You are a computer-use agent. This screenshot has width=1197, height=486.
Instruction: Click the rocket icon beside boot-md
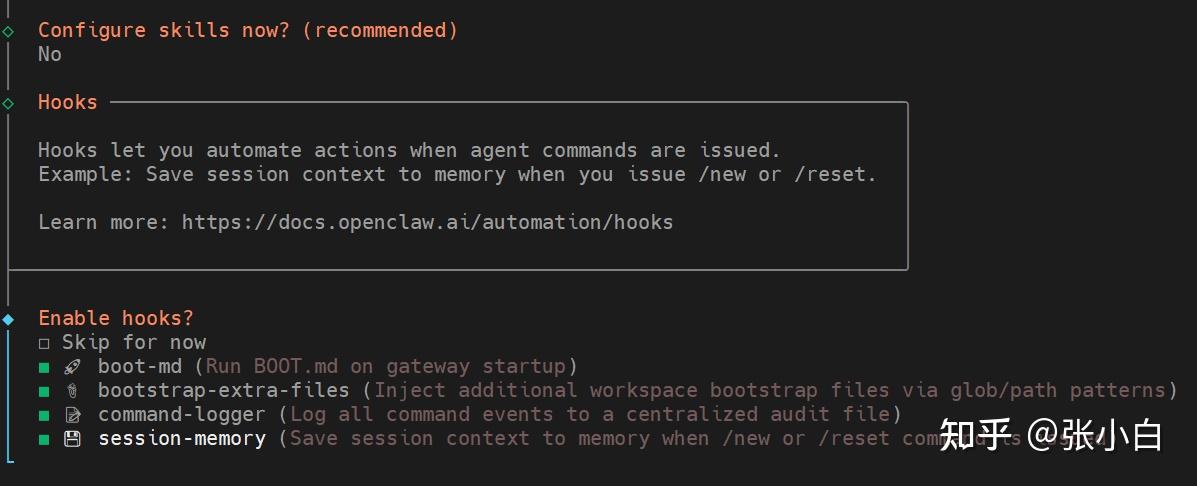[x=72, y=367]
